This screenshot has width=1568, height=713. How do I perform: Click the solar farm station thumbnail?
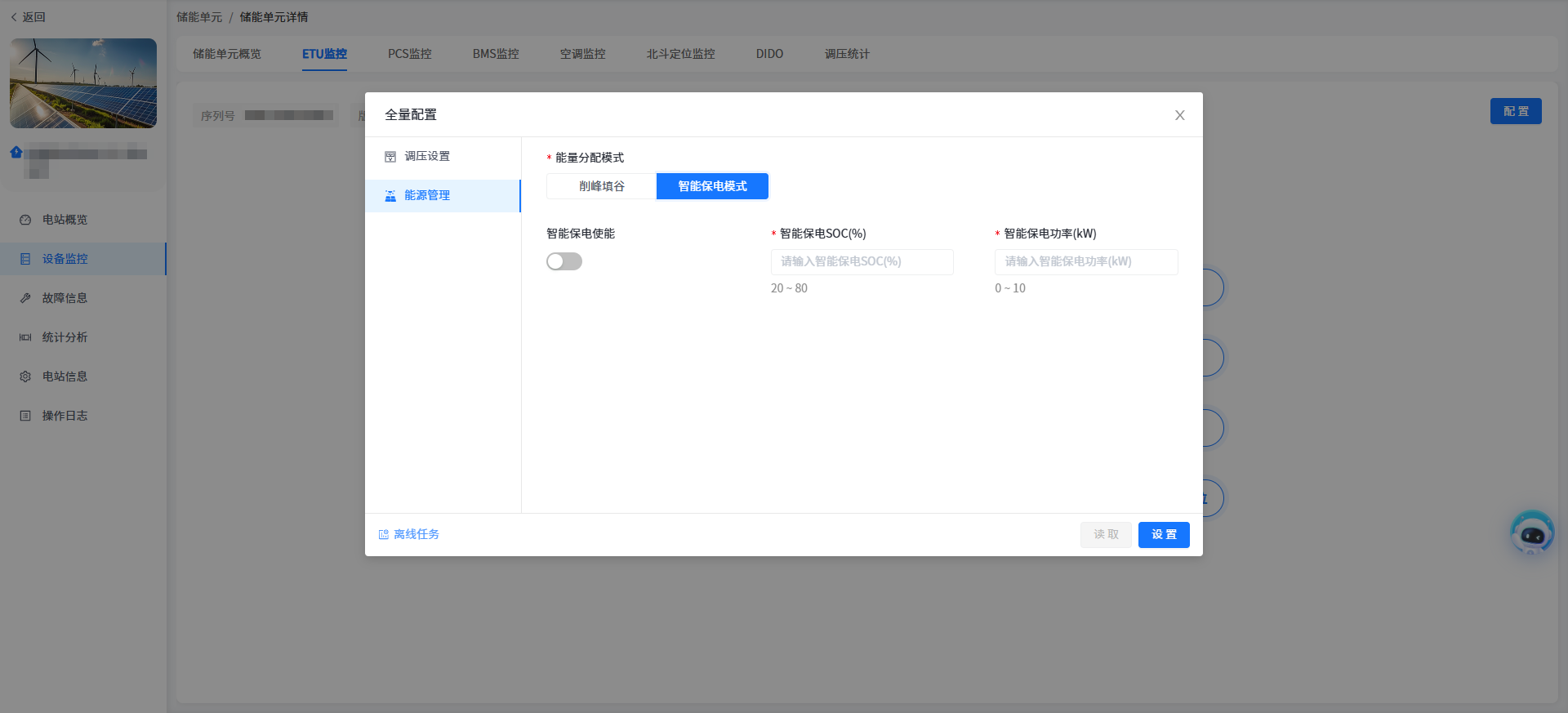pyautogui.click(x=83, y=83)
